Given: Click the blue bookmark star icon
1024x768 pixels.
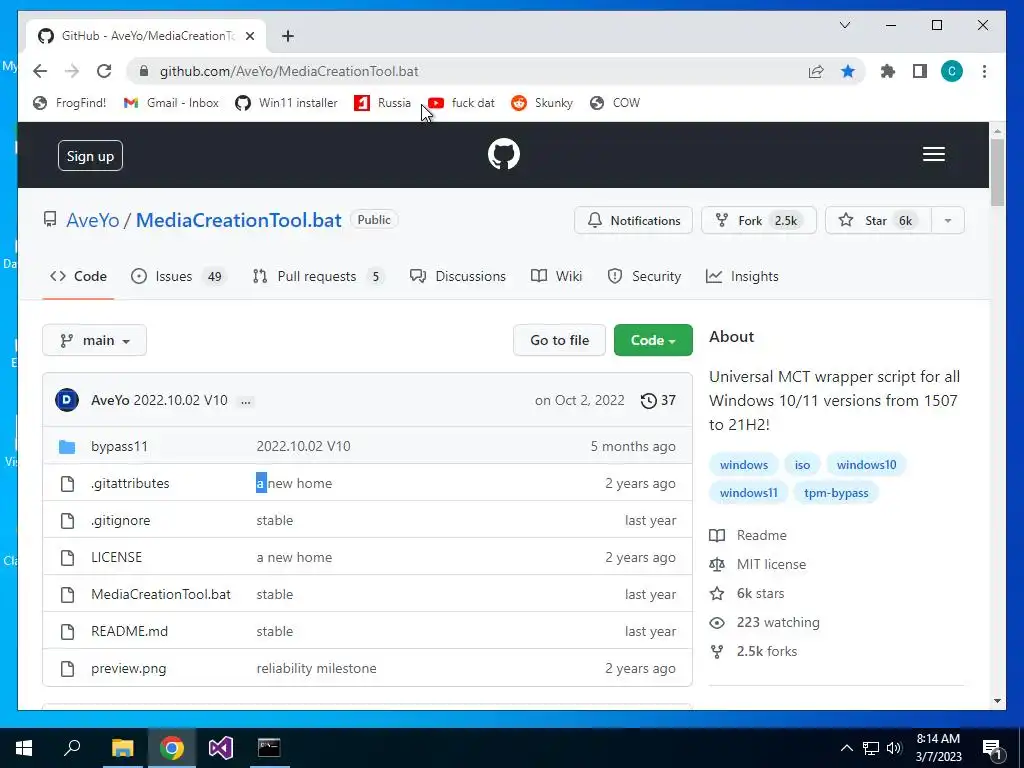Looking at the screenshot, I should point(848,71).
